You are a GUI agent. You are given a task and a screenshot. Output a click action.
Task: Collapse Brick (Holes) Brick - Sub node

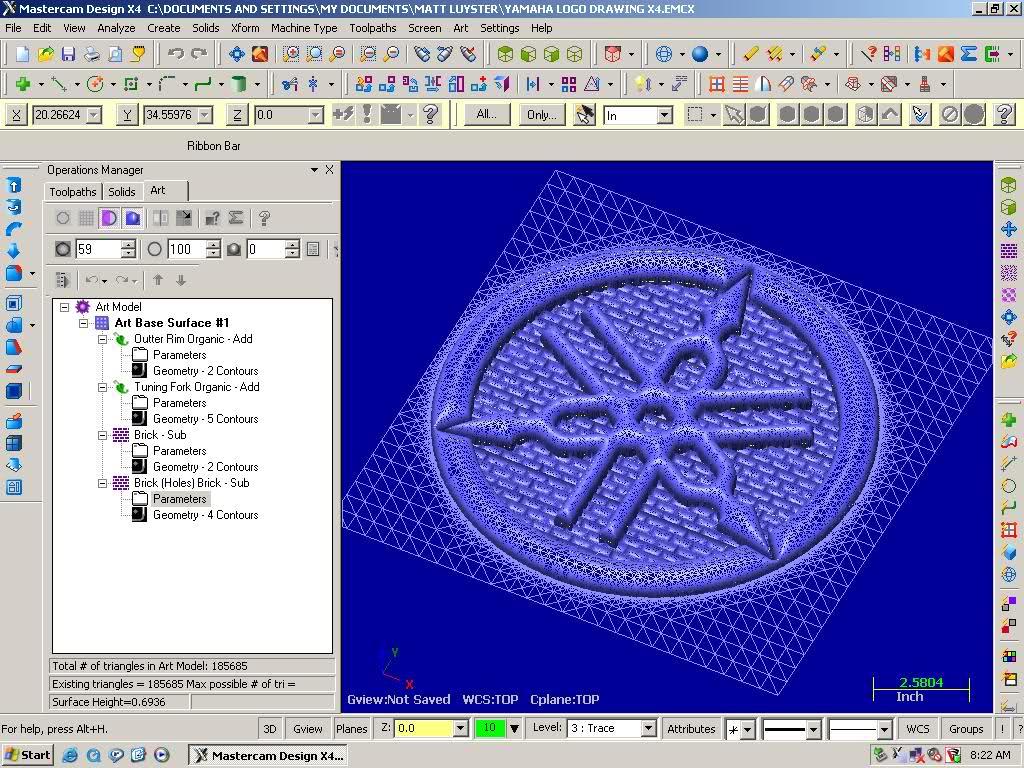(x=103, y=483)
